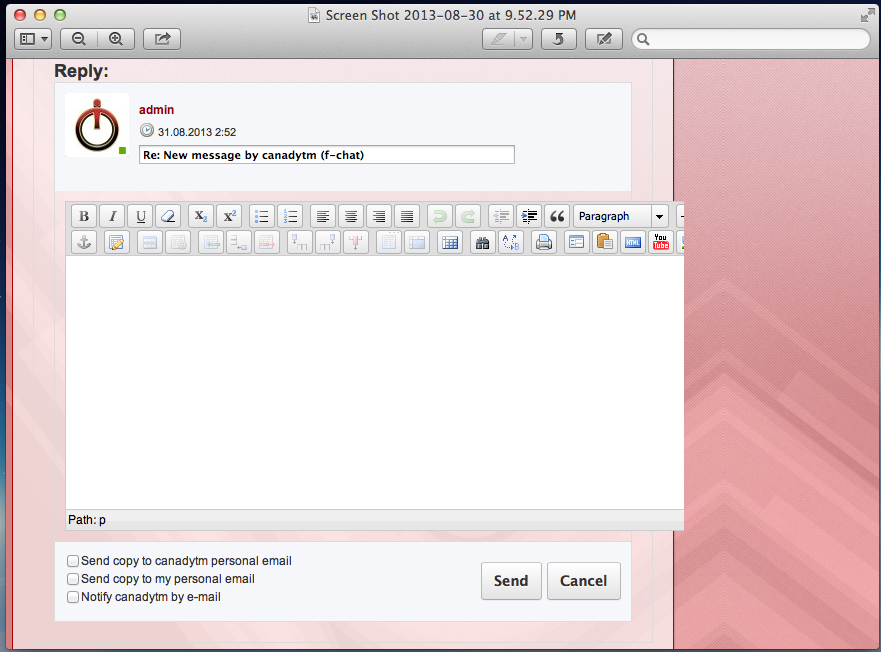Insert table column before icon
Viewport: 881px width, 652px height.
point(299,243)
